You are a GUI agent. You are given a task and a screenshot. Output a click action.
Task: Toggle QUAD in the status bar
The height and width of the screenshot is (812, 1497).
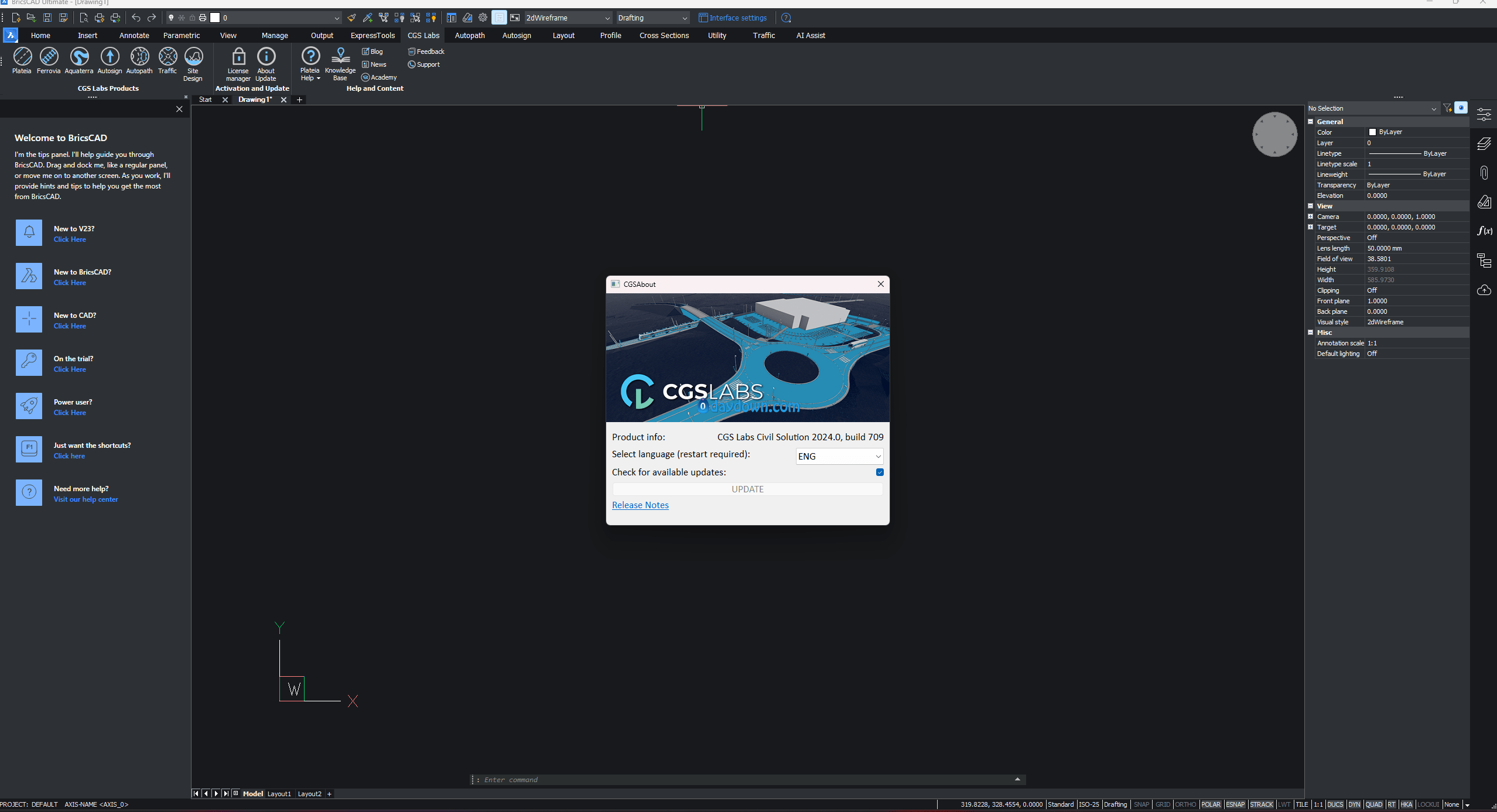tap(1373, 804)
